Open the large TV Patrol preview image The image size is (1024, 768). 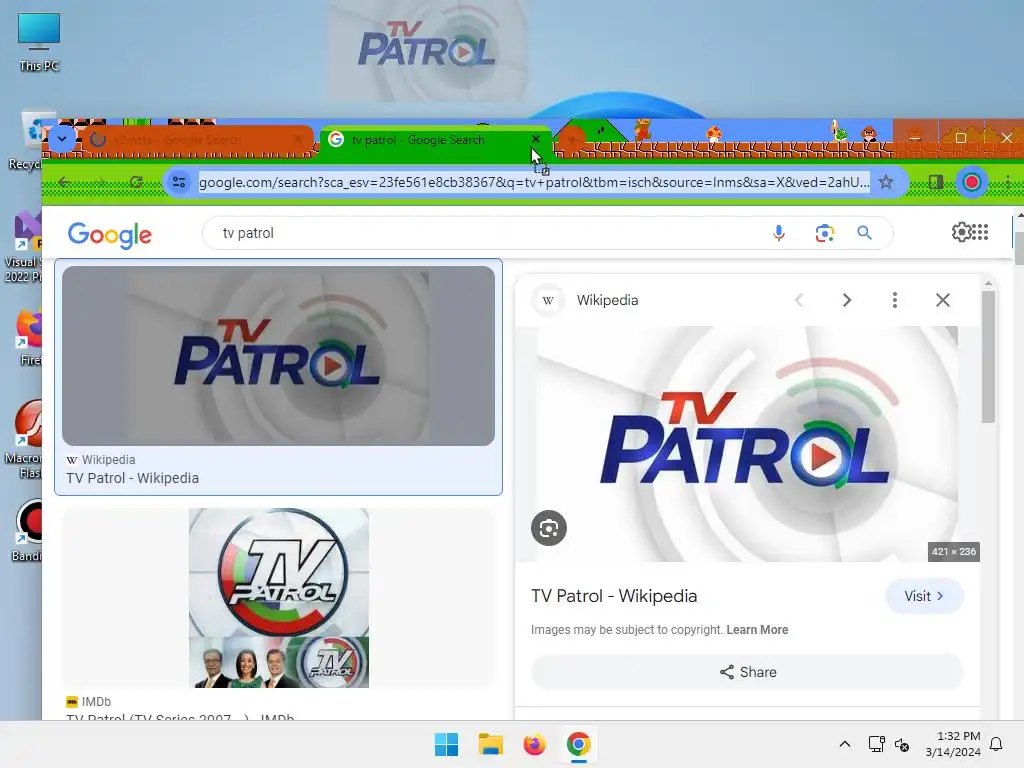(747, 444)
